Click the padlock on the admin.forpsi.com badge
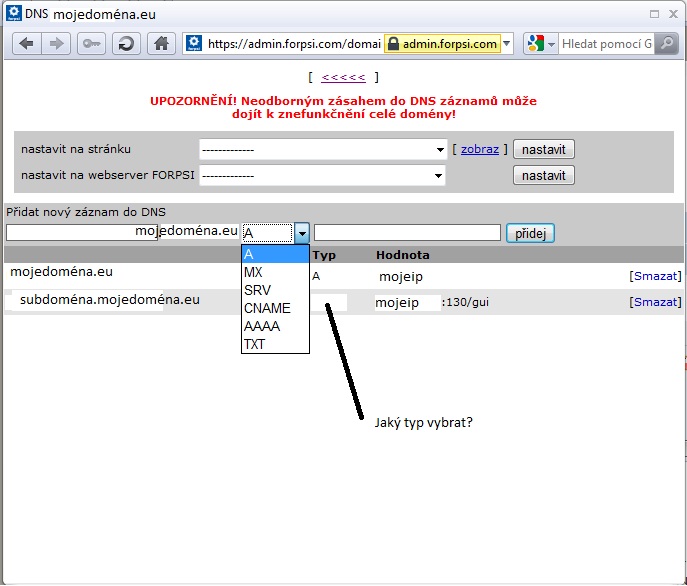The height and width of the screenshot is (586, 687). click(x=393, y=44)
